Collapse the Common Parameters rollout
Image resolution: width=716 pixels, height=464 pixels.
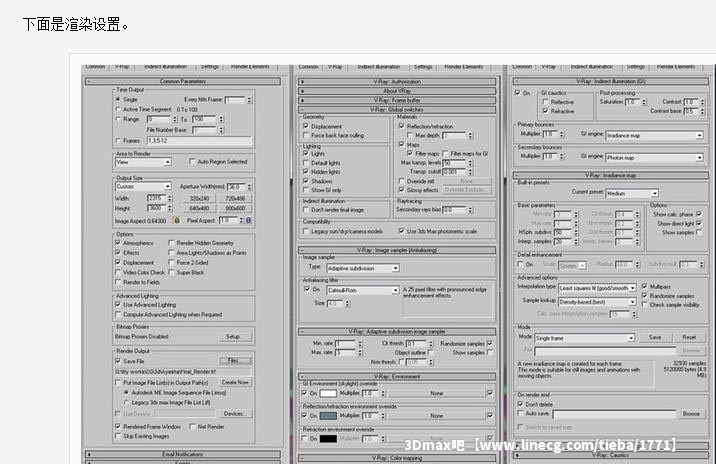[183, 81]
